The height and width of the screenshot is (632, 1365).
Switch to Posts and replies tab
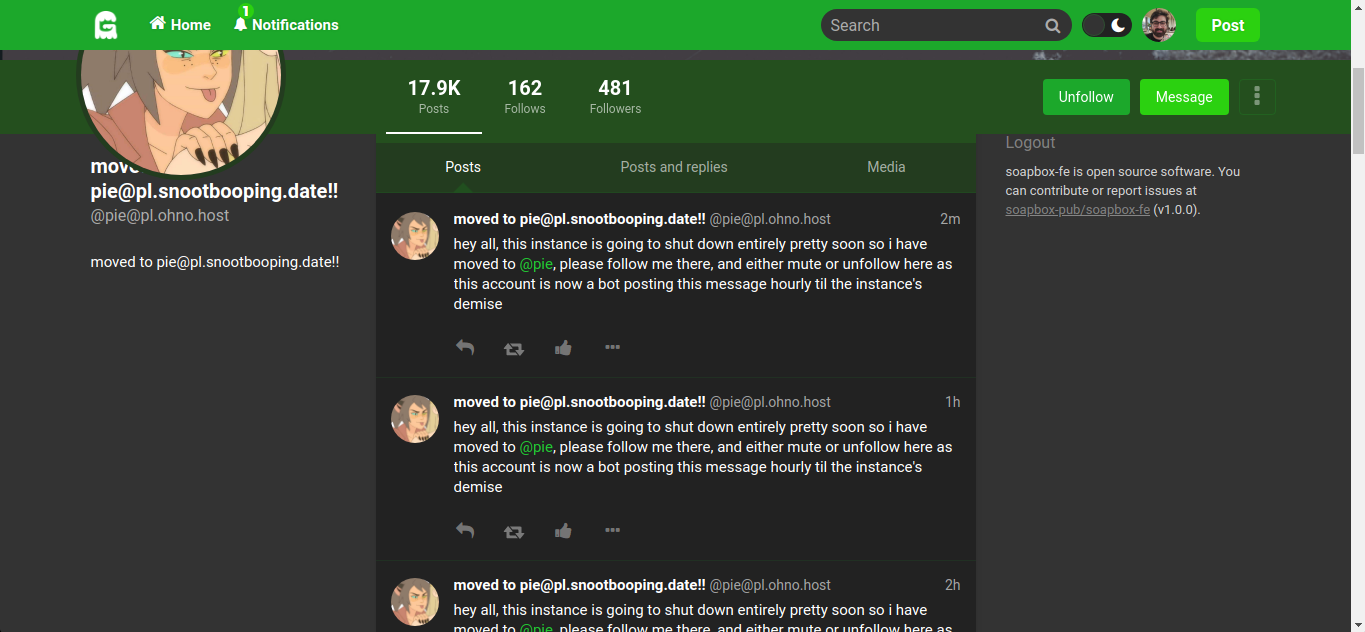click(x=674, y=167)
